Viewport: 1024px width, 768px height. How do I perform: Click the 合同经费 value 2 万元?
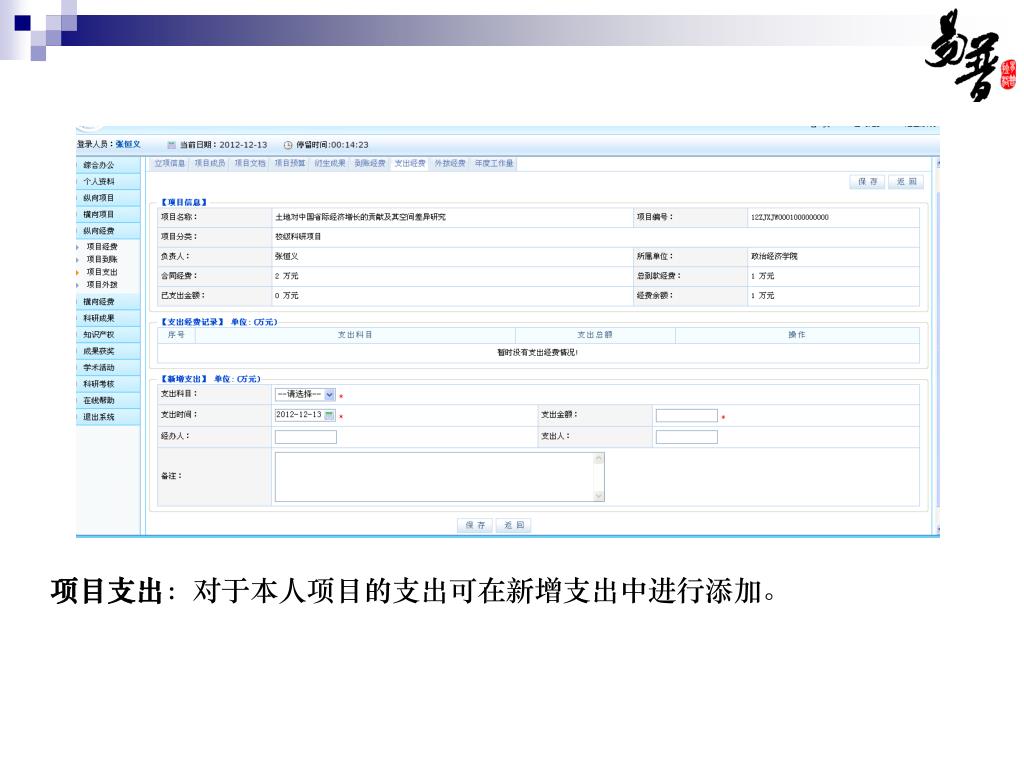287,276
